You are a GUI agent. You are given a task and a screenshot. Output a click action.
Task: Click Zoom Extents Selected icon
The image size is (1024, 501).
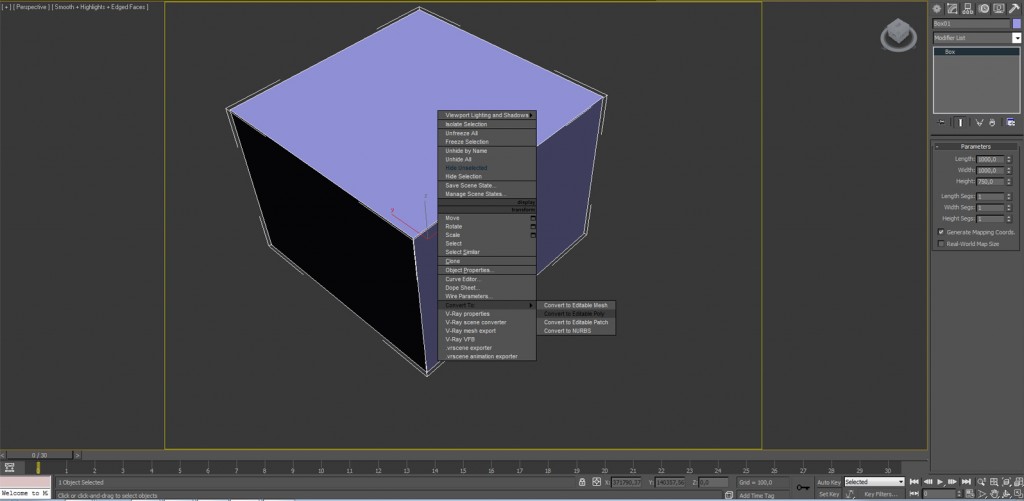[x=1006, y=482]
